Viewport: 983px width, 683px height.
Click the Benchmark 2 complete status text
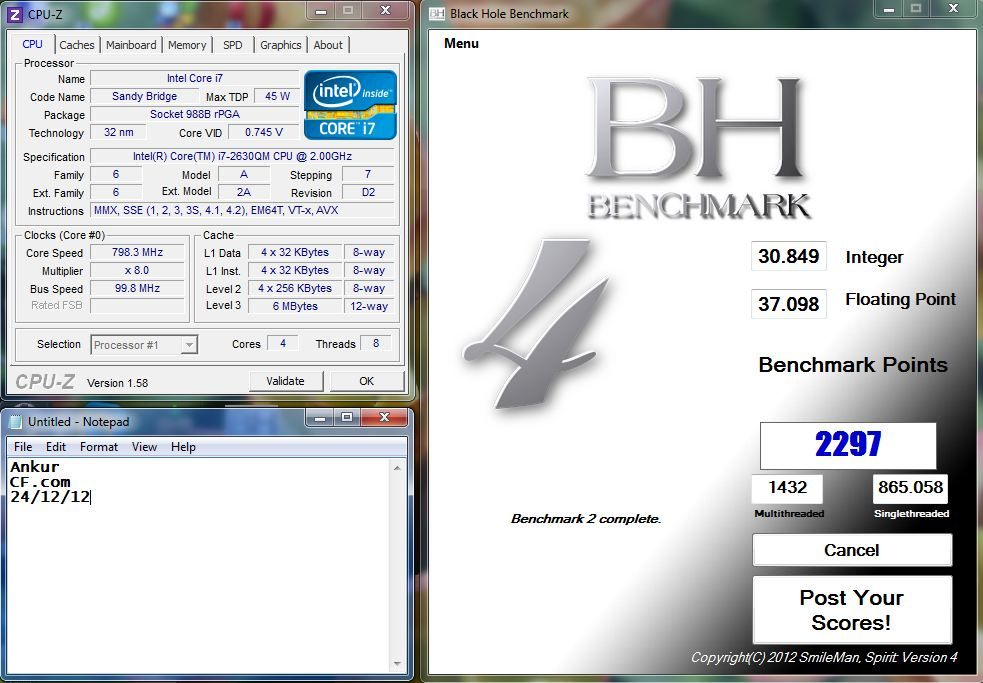click(586, 519)
